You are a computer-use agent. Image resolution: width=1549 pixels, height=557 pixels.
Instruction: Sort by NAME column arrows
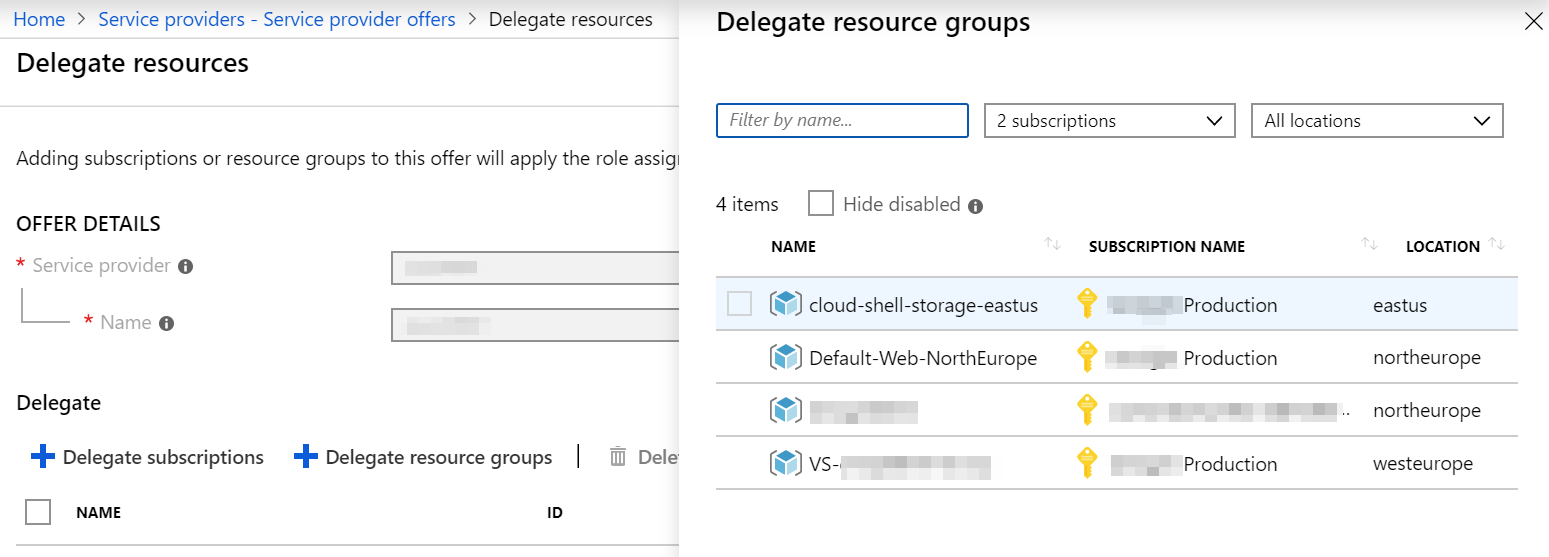point(1052,245)
